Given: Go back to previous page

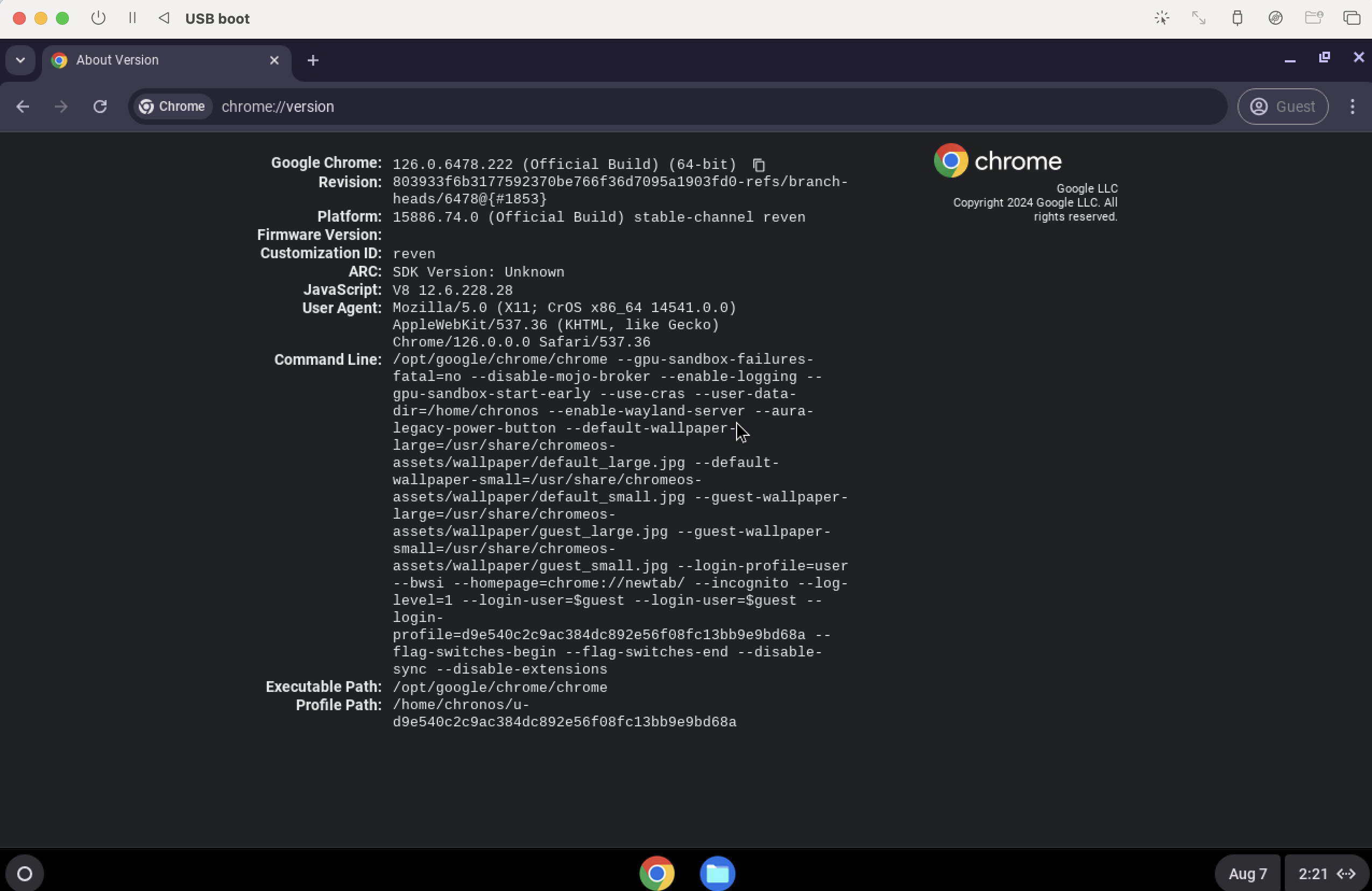Looking at the screenshot, I should pos(23,107).
